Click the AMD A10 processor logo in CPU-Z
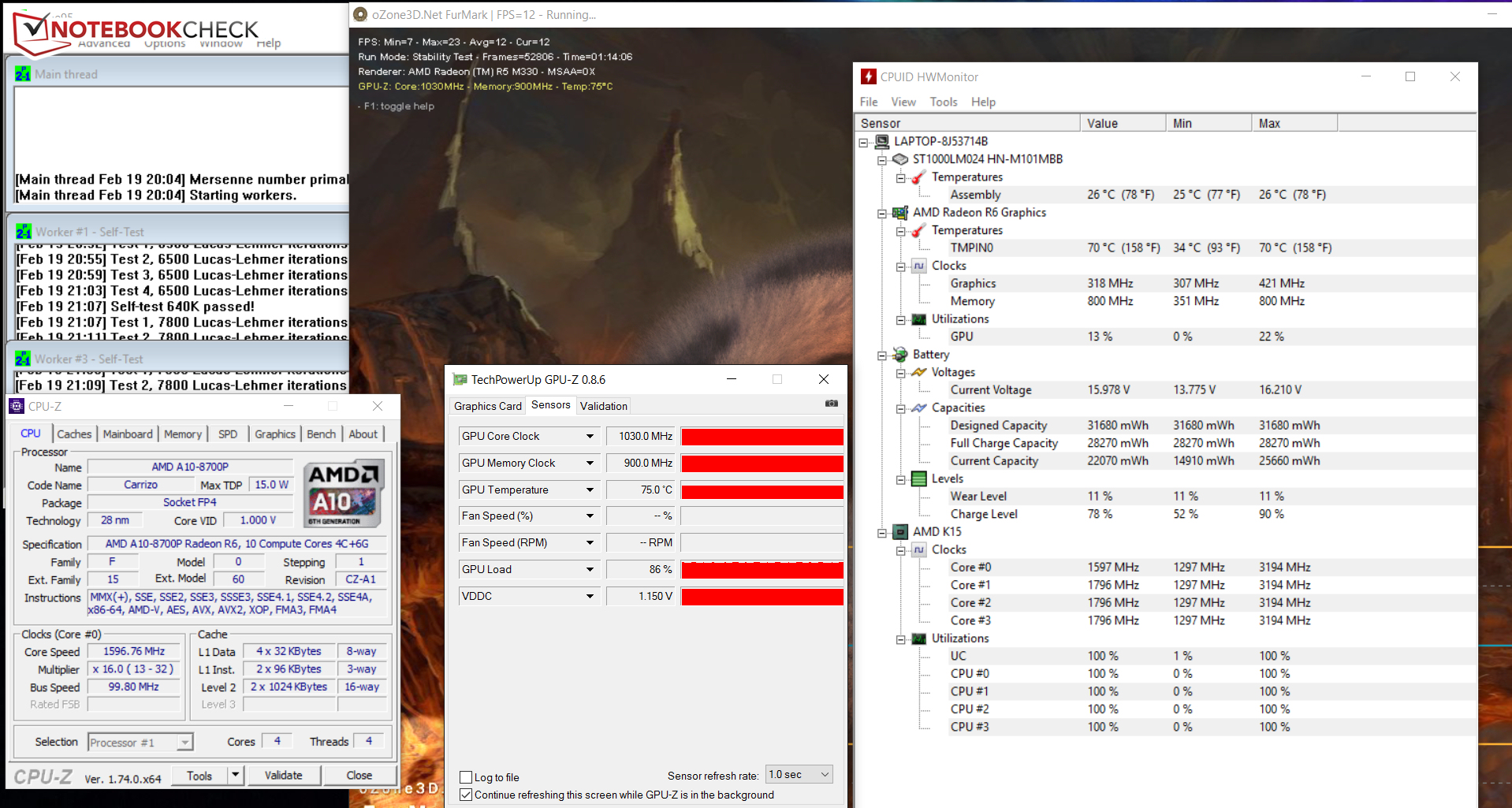This screenshot has height=808, width=1512. point(344,493)
